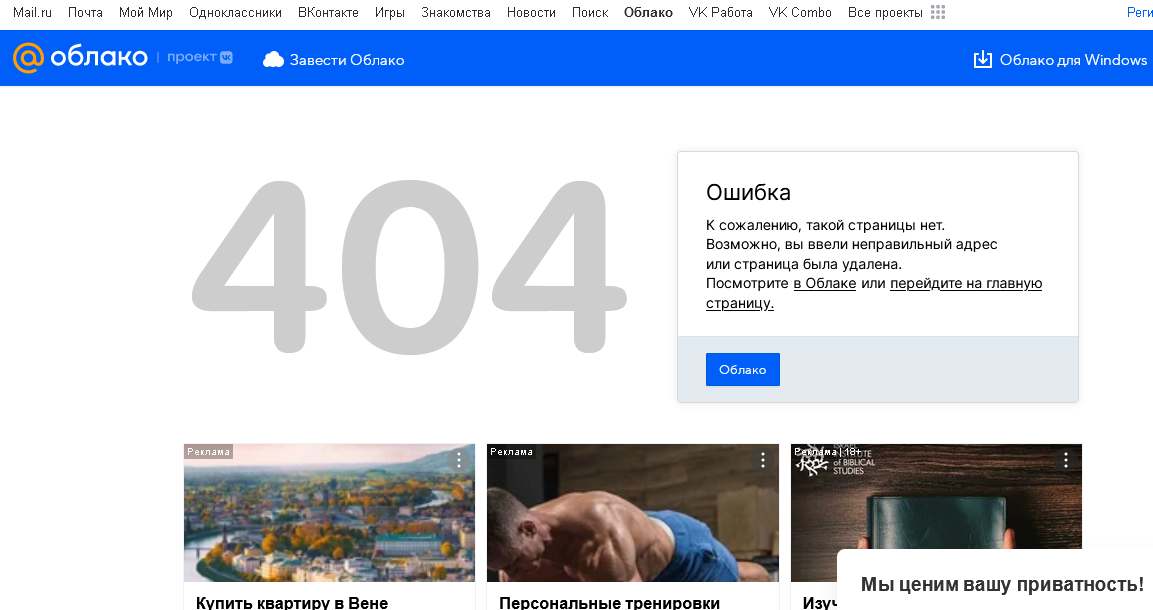Viewport: 1153px width, 610px height.
Task: Go to Почта in top navigation
Action: pyautogui.click(x=85, y=12)
